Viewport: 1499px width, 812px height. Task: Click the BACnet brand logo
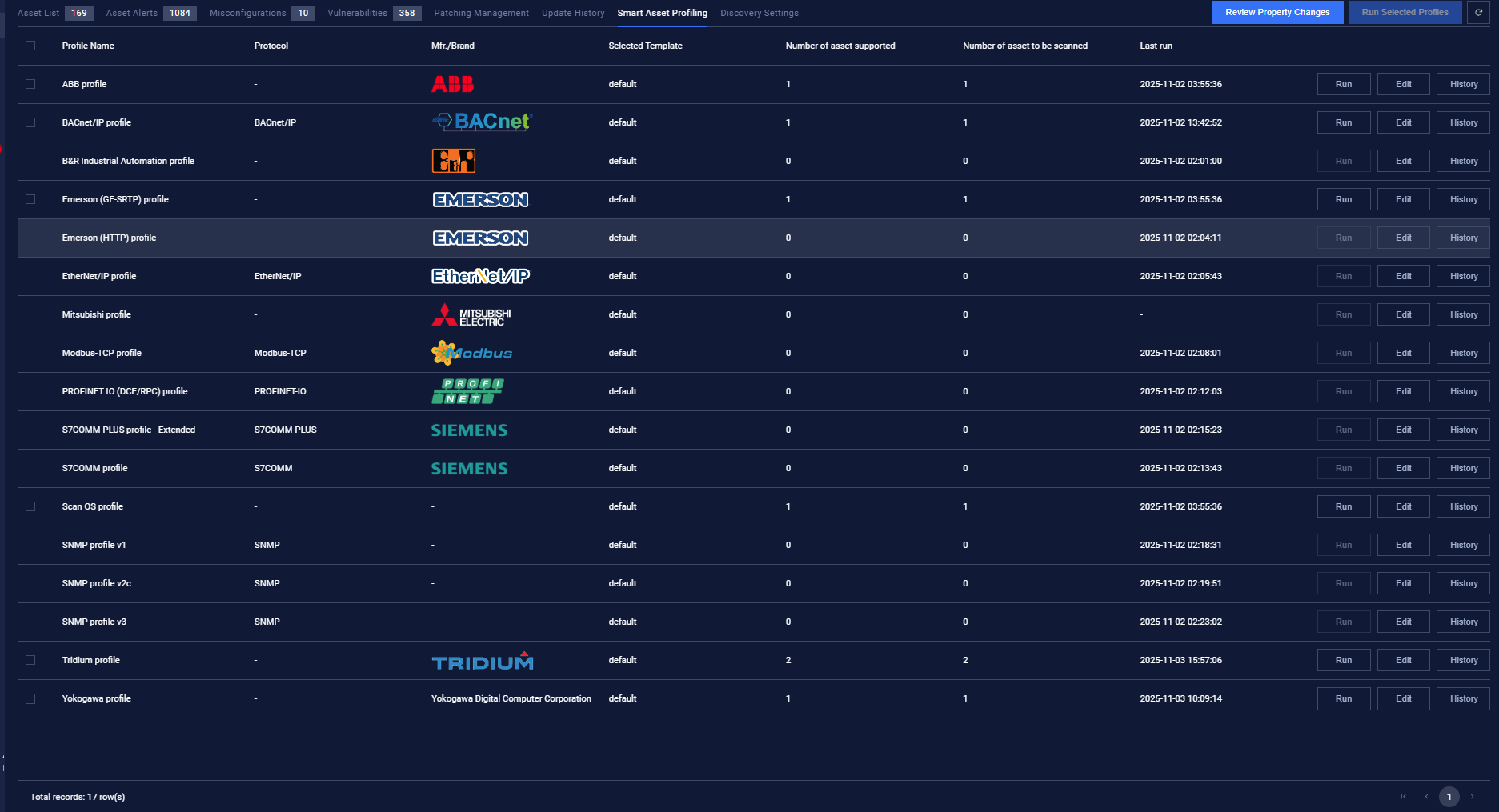[x=482, y=122]
